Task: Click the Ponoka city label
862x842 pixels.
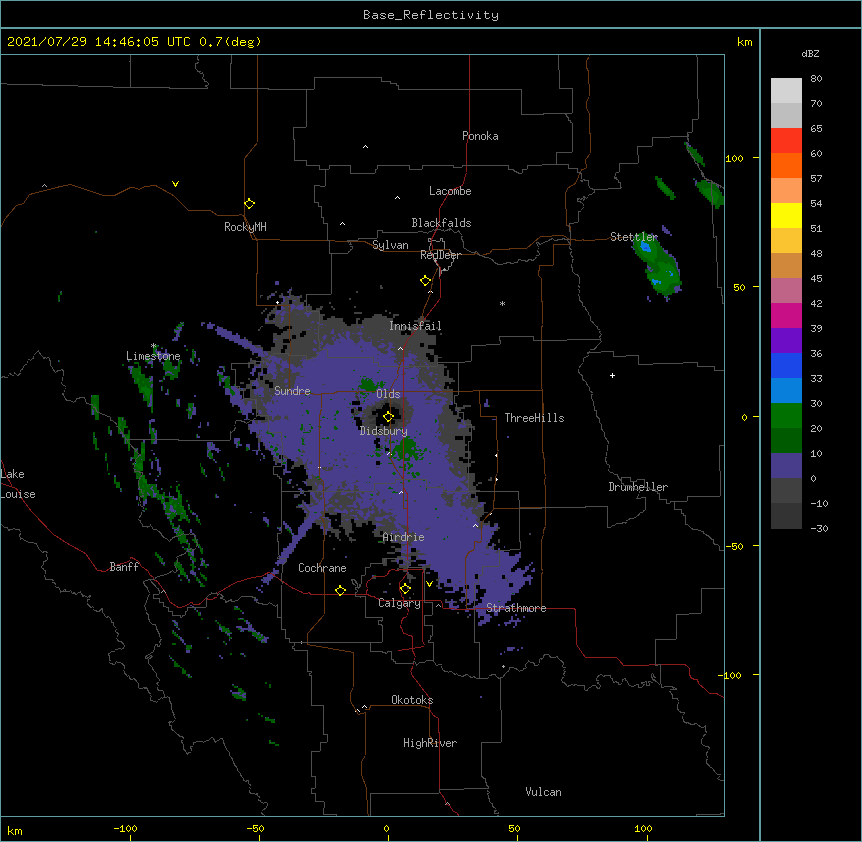Action: [x=480, y=136]
